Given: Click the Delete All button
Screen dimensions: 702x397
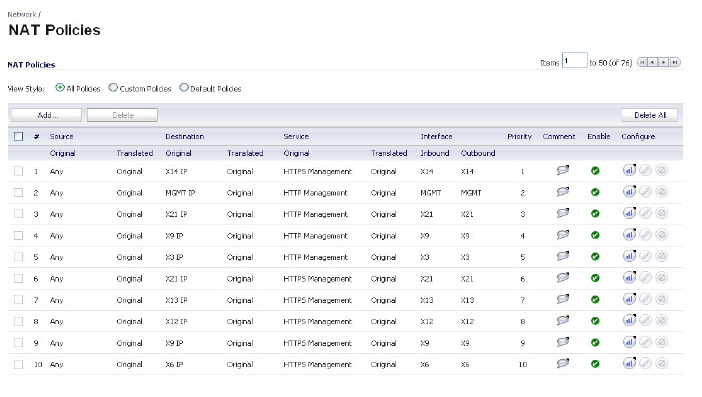Looking at the screenshot, I should coord(650,115).
